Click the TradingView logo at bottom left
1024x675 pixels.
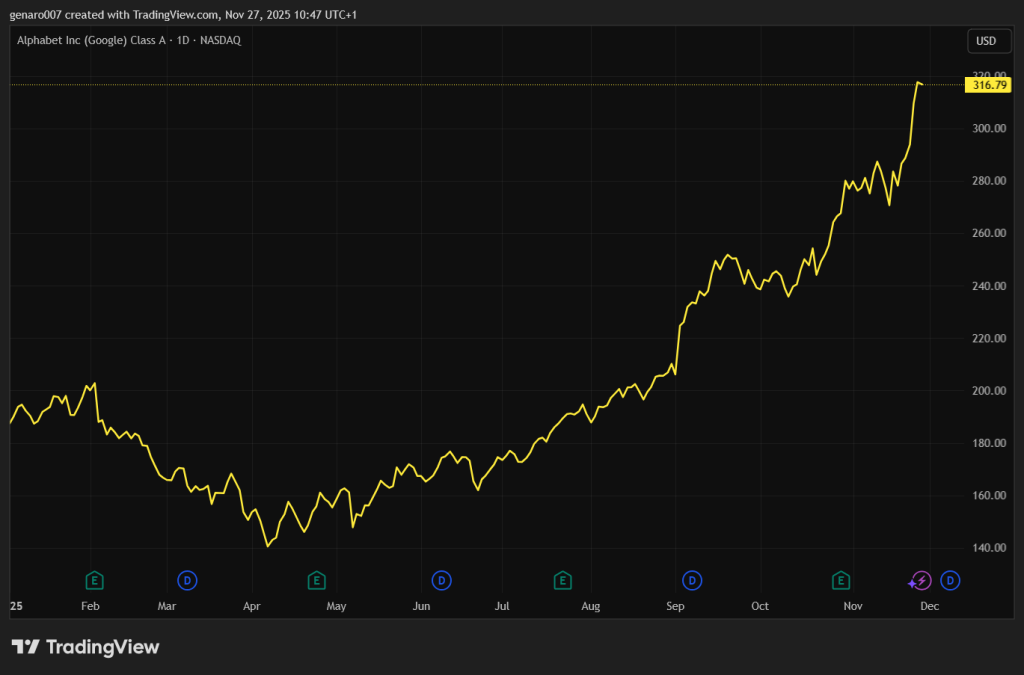point(85,647)
